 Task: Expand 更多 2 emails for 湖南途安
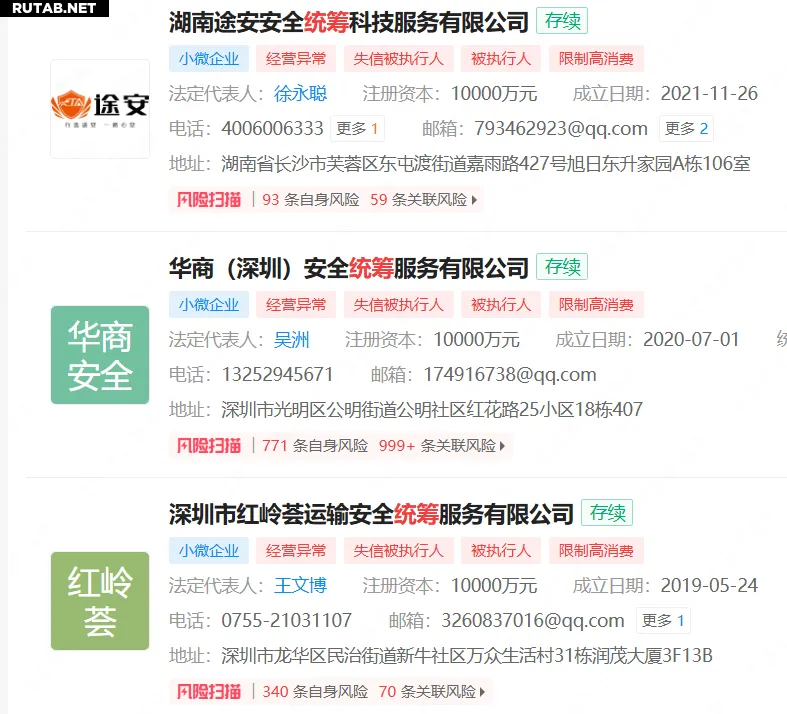686,128
